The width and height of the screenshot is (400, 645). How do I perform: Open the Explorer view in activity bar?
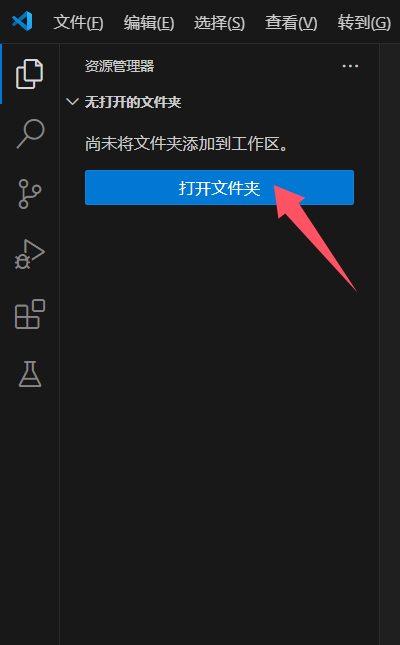coord(30,74)
